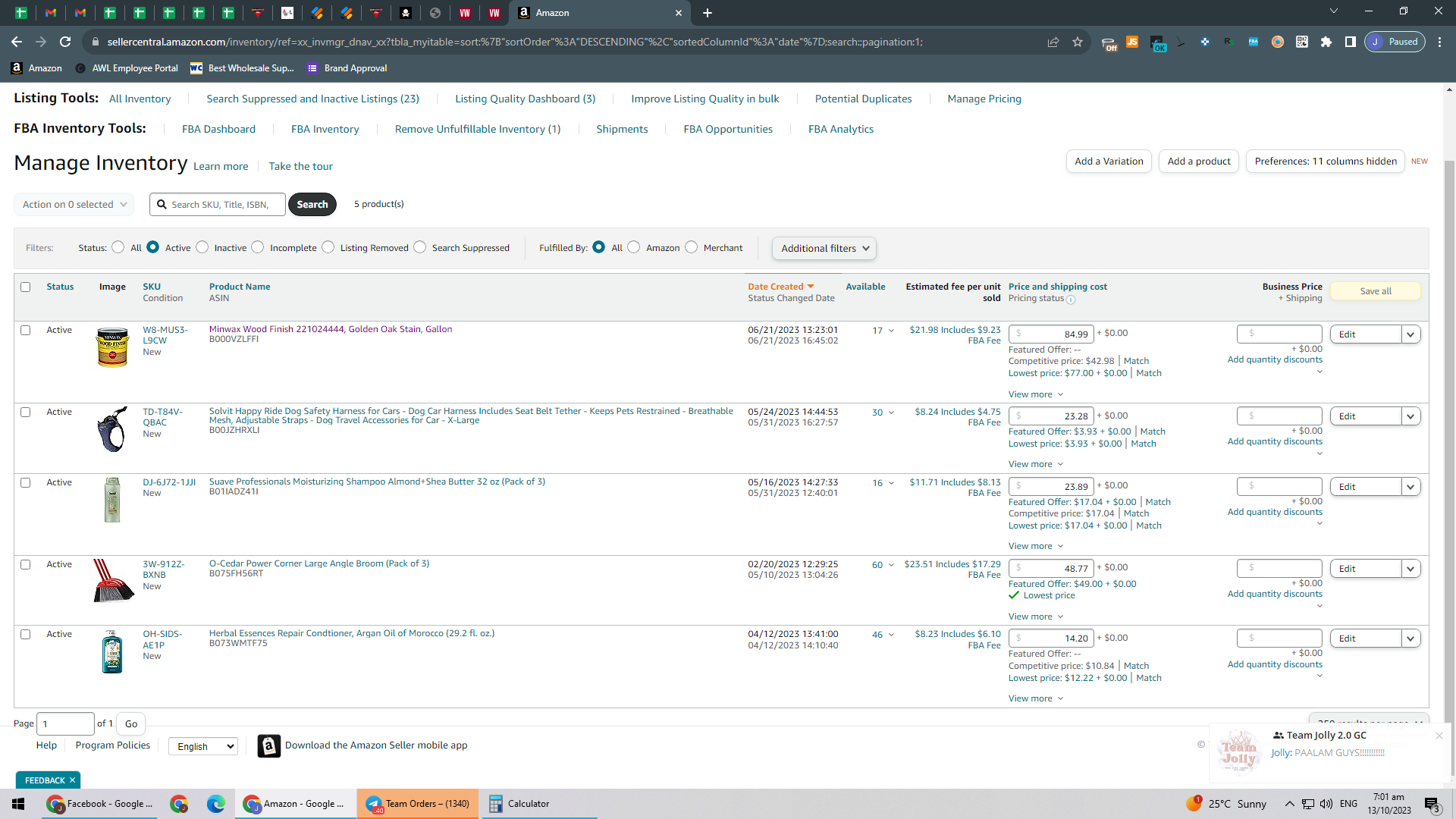Open Facebook Chrome window in taskbar

(100, 804)
